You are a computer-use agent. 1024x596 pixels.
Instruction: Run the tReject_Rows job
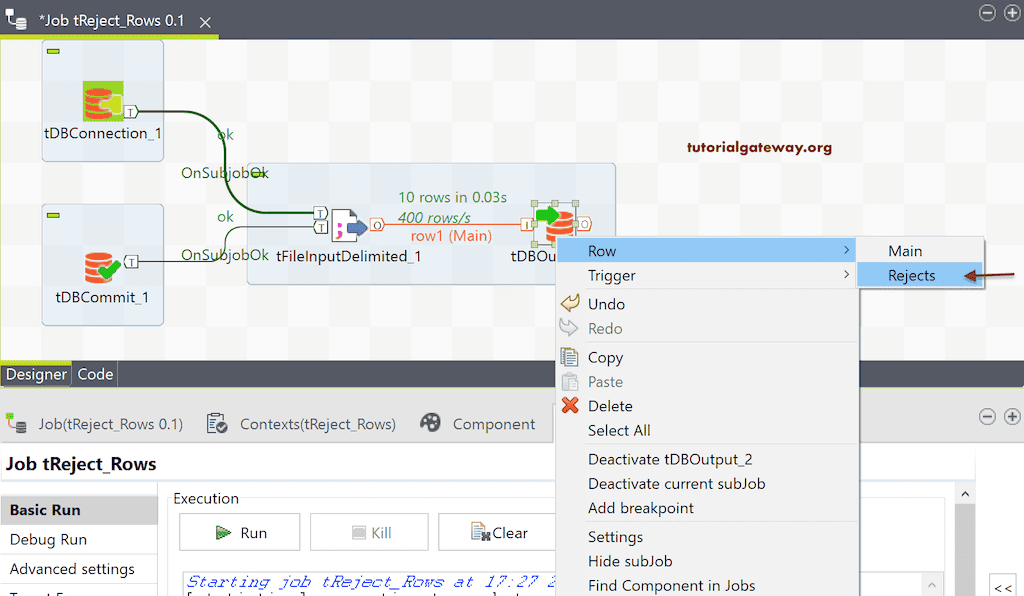[239, 532]
